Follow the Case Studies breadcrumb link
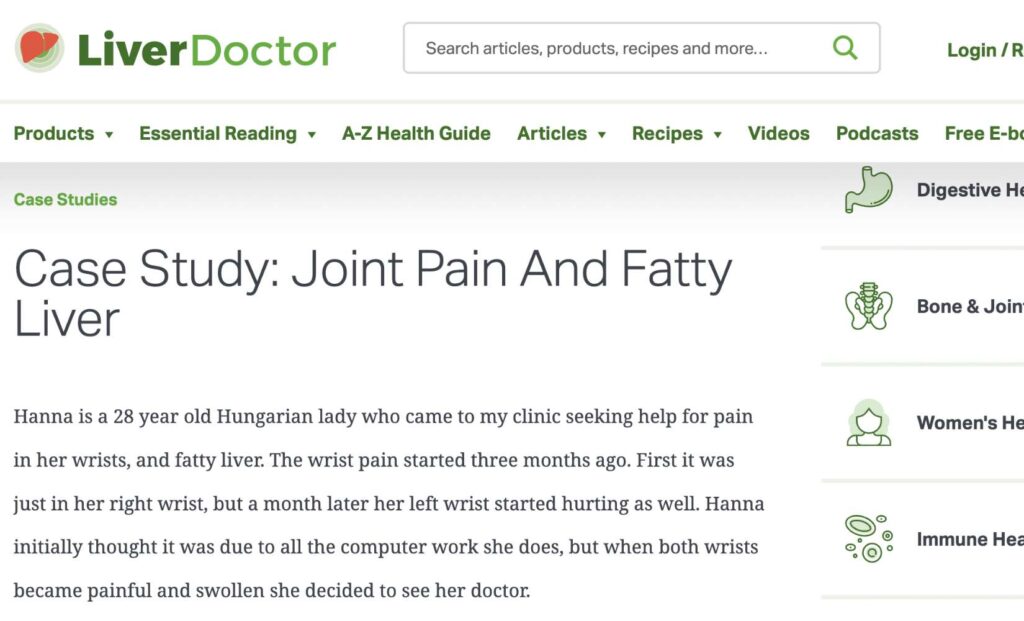The width and height of the screenshot is (1024, 621). 65,199
